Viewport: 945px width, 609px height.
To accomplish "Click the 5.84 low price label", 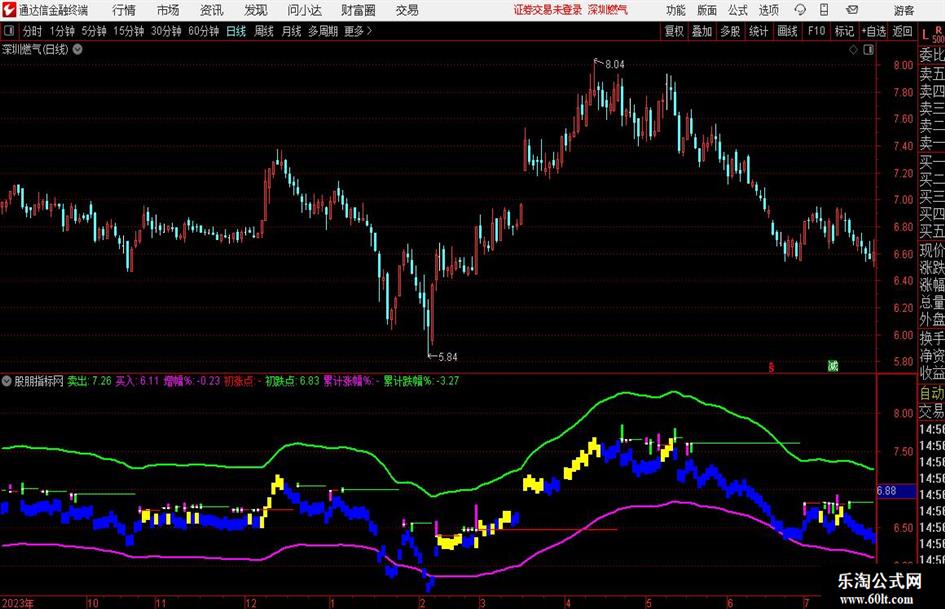I will pyautogui.click(x=448, y=357).
